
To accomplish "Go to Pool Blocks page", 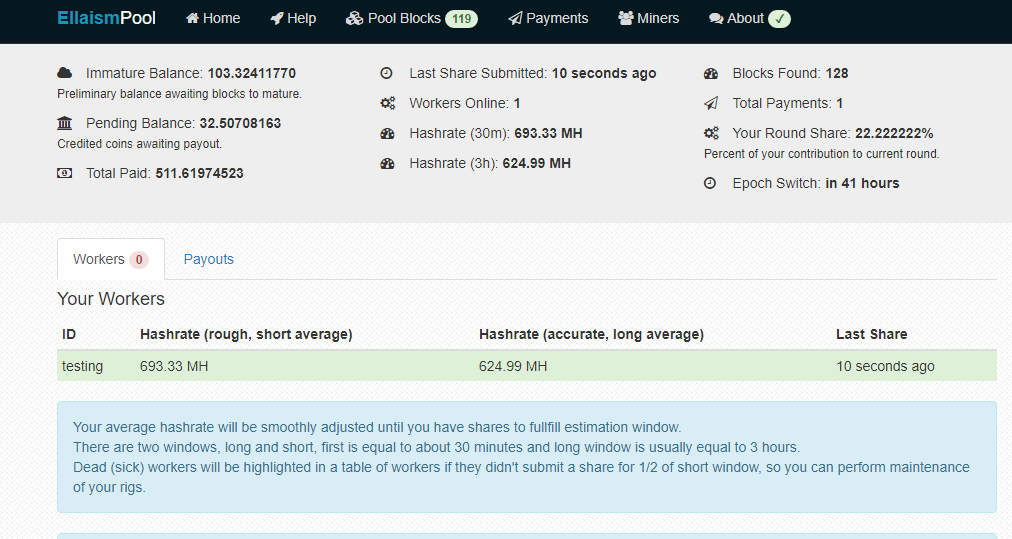I will pyautogui.click(x=411, y=18).
